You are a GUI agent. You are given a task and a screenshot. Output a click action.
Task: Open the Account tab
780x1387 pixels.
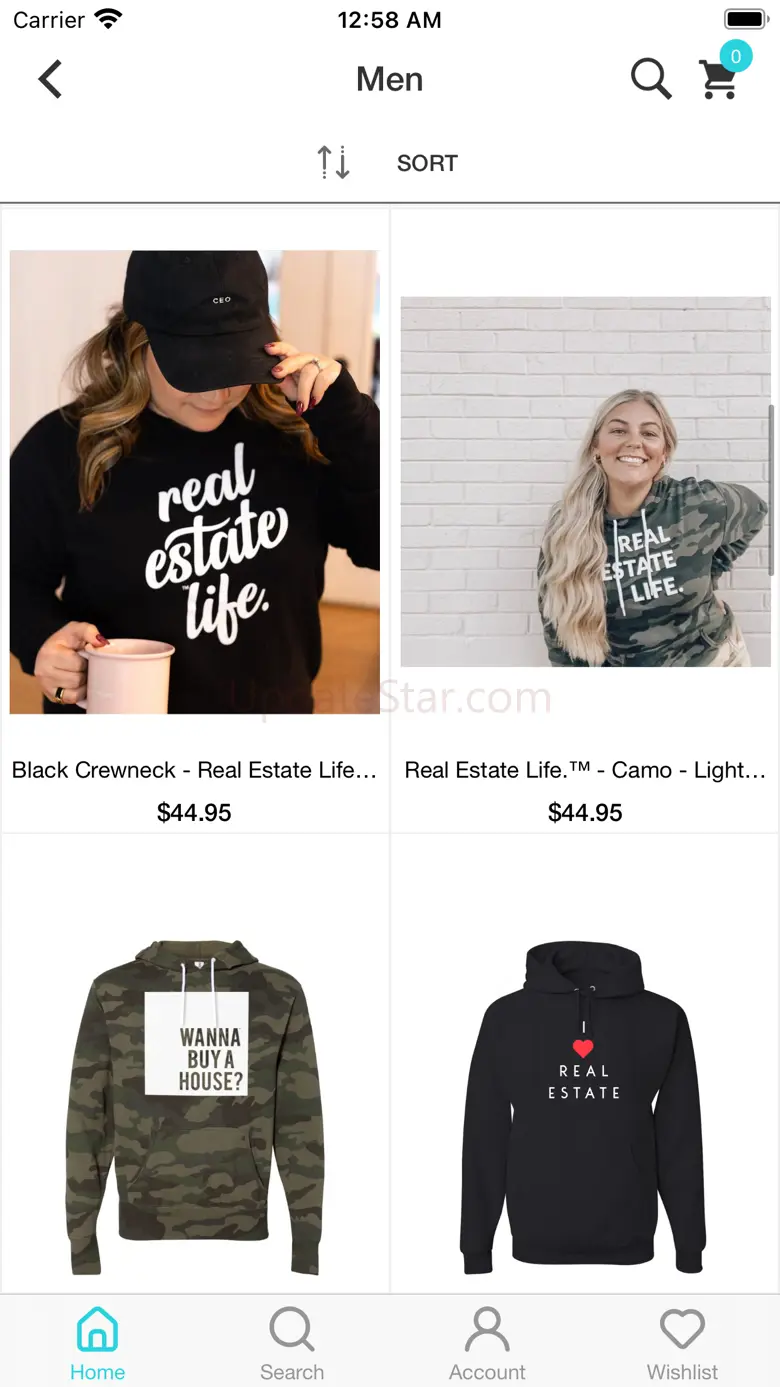pyautogui.click(x=487, y=1342)
